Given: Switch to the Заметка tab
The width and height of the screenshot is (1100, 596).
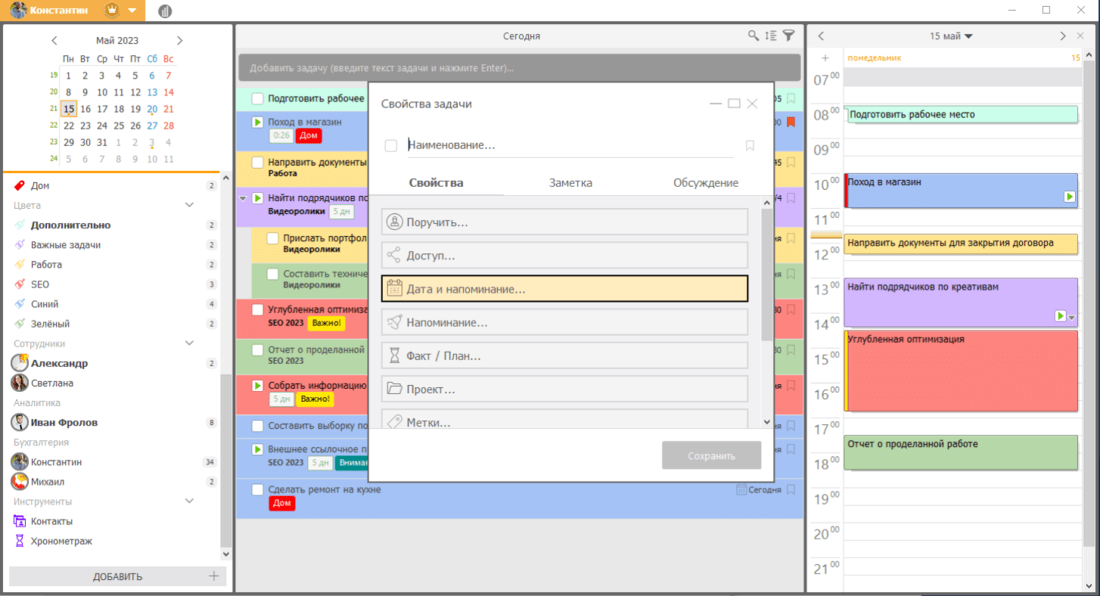Looking at the screenshot, I should coord(570,183).
